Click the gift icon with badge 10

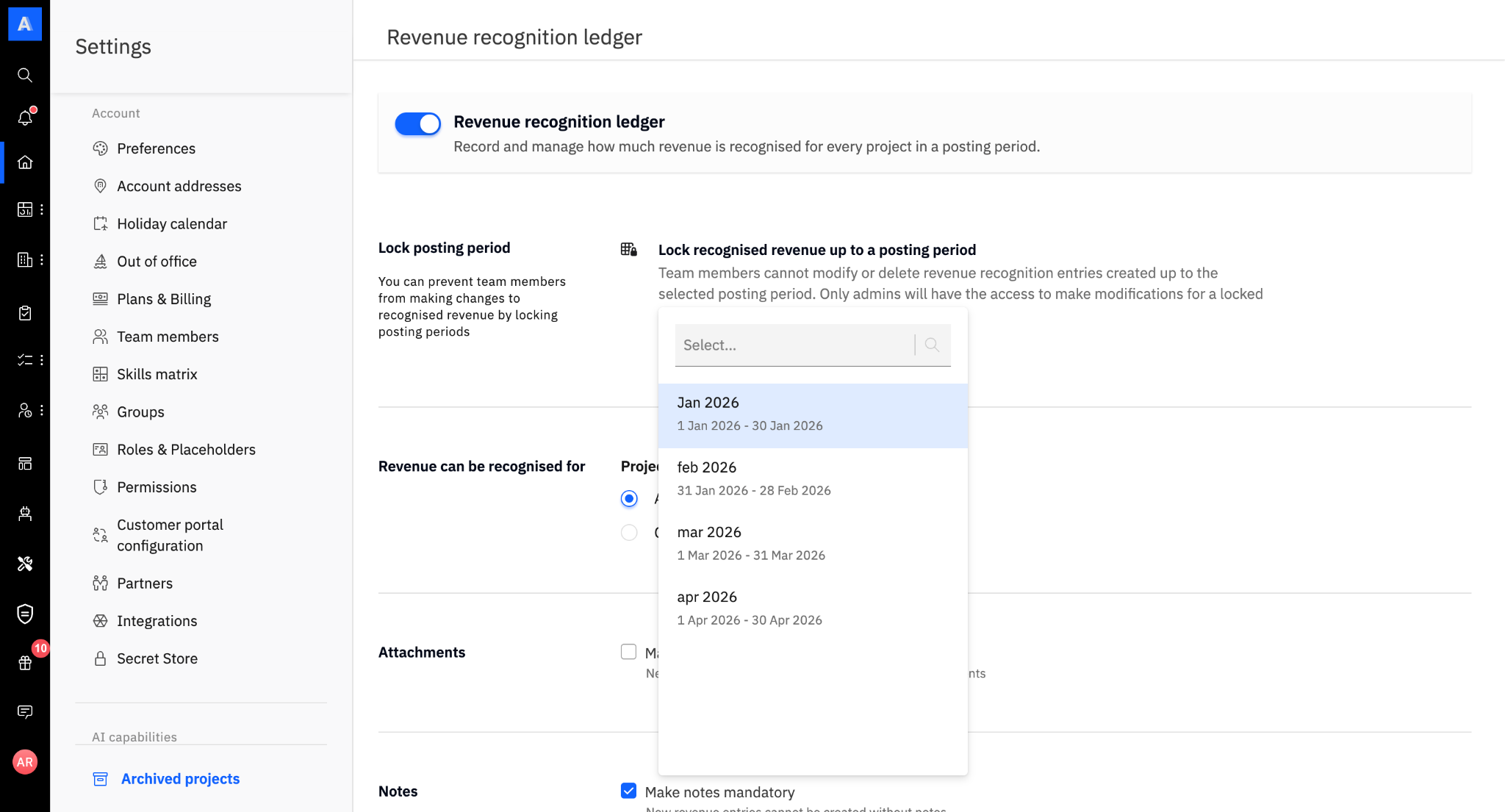pos(25,663)
